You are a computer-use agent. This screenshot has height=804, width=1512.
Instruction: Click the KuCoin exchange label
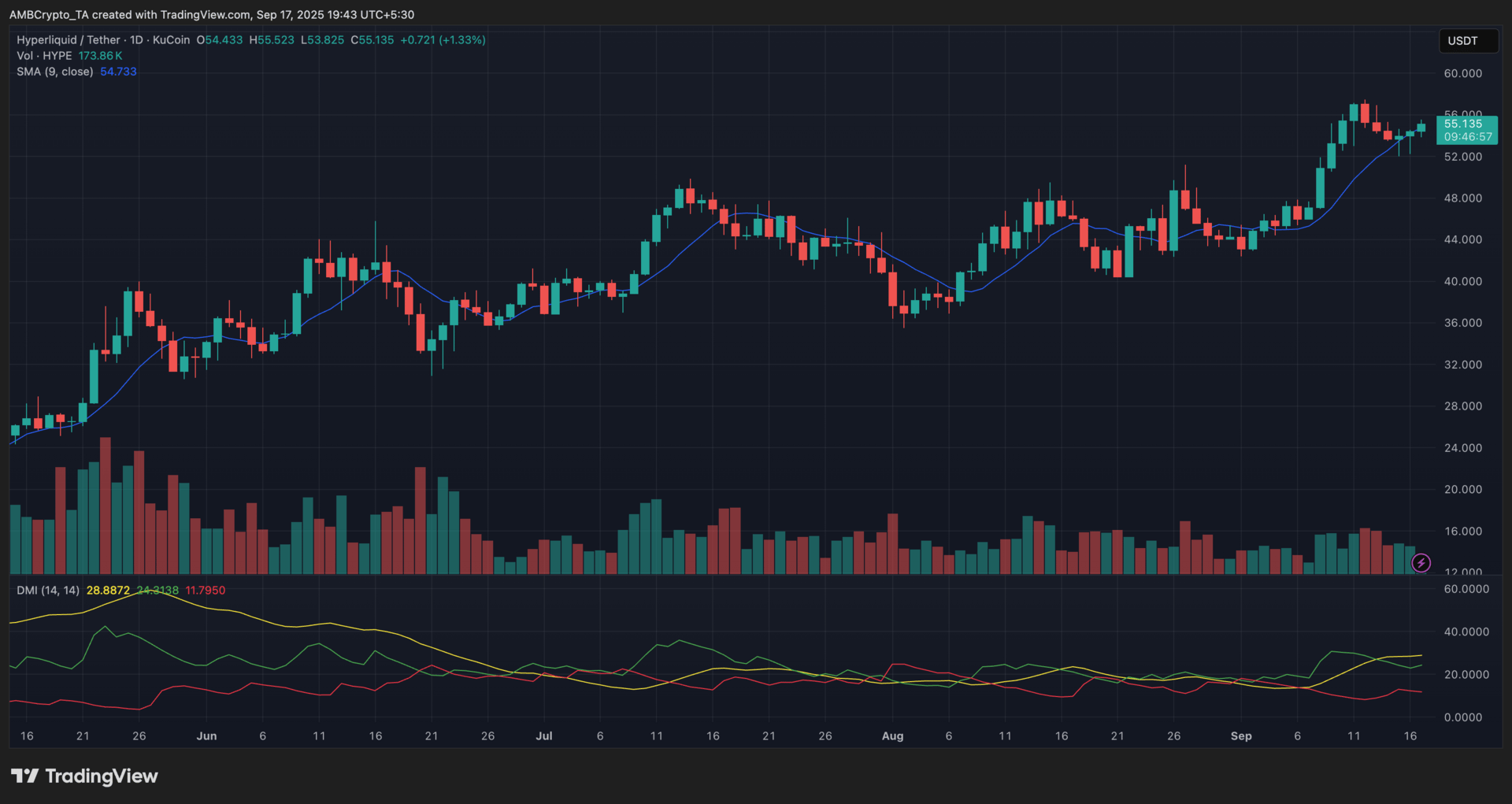171,39
